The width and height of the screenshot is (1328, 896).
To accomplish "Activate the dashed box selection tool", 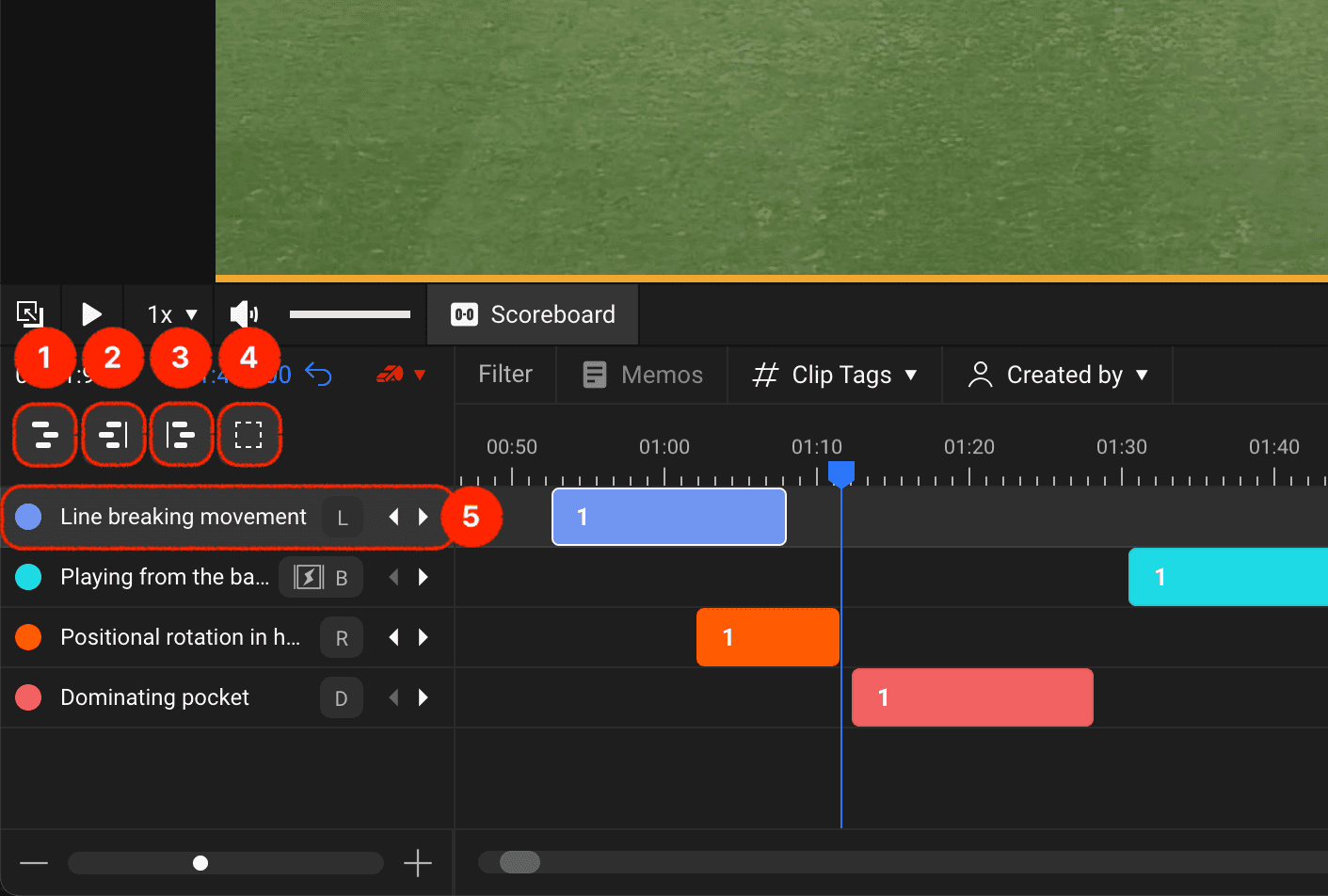I will (x=248, y=435).
